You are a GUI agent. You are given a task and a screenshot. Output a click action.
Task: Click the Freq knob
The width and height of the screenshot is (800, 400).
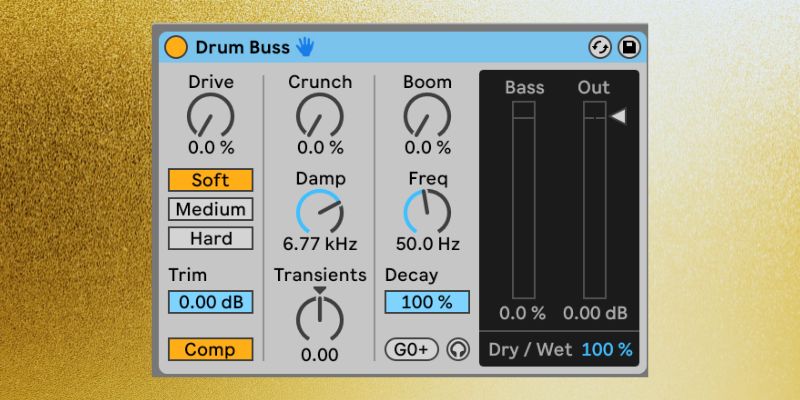pyautogui.click(x=427, y=212)
